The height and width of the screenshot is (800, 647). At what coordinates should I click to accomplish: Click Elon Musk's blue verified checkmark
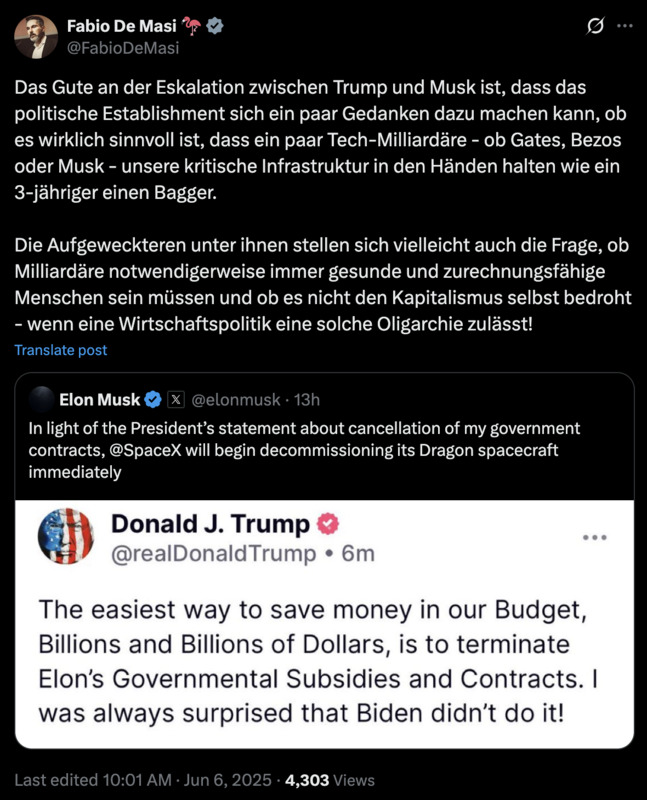coord(153,400)
